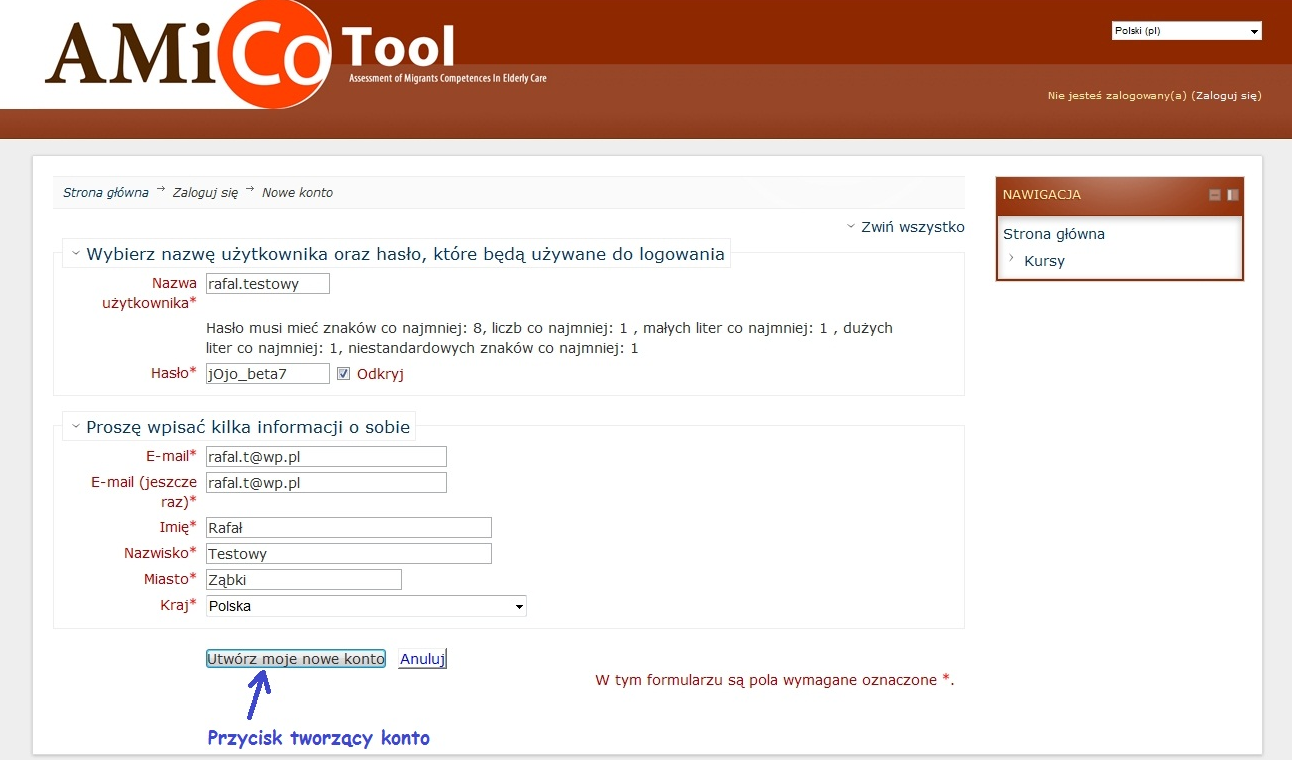This screenshot has width=1292, height=760.
Task: Go to Strona główna breadcrumb
Action: pyautogui.click(x=106, y=192)
